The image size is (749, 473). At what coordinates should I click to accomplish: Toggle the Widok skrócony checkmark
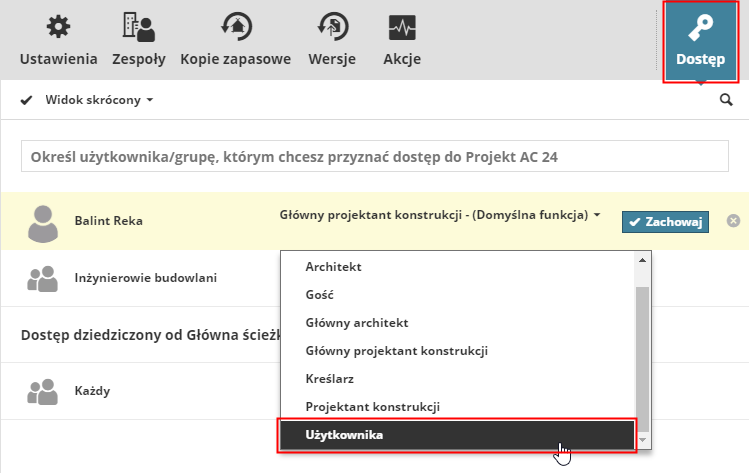click(x=27, y=100)
